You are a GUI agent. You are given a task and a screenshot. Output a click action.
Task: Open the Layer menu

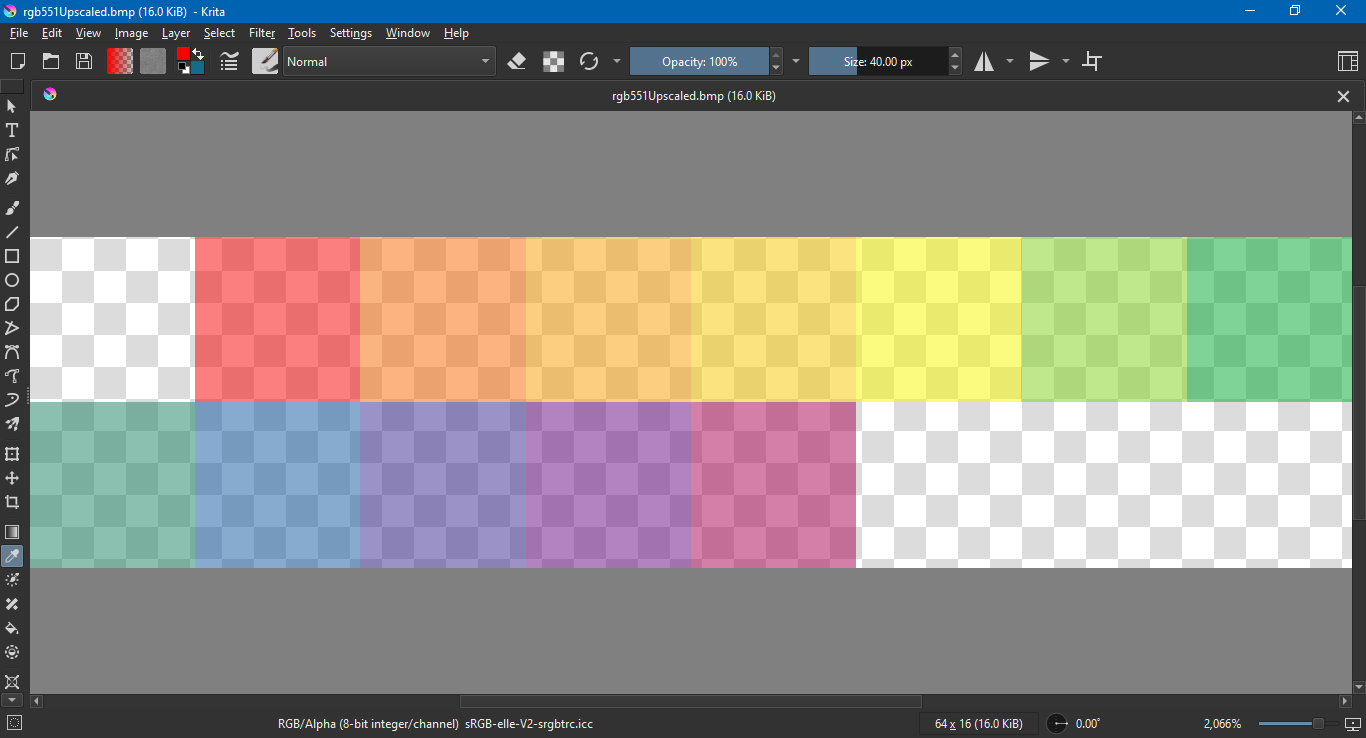176,33
